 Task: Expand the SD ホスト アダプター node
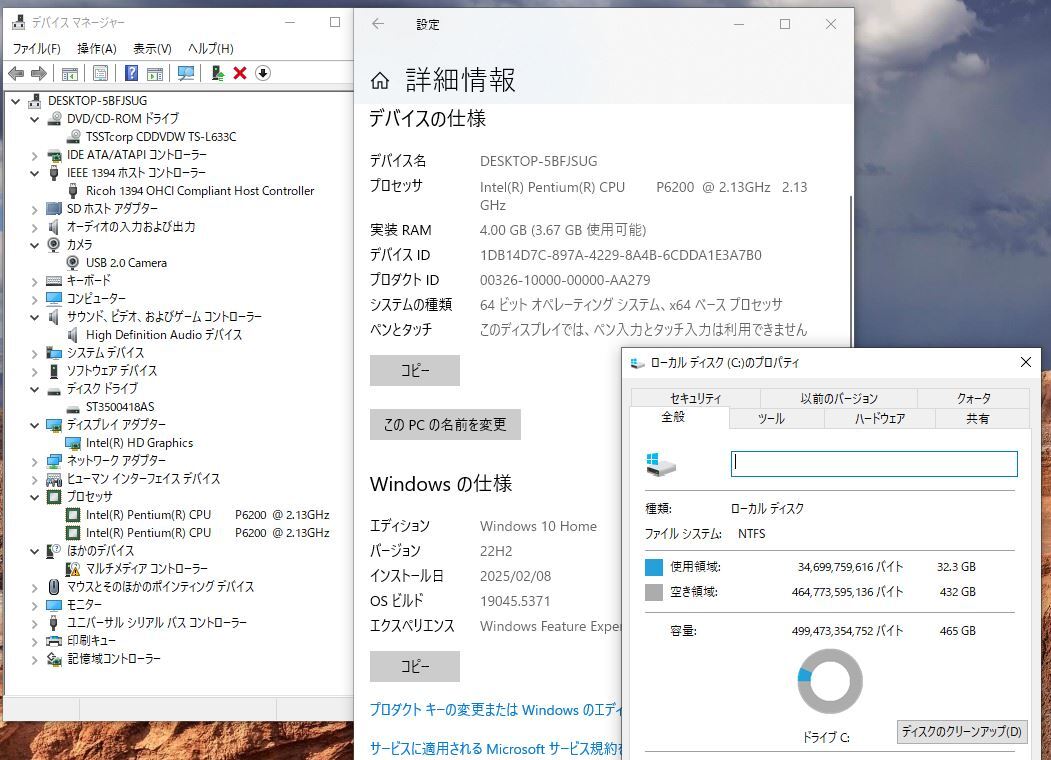pos(34,209)
